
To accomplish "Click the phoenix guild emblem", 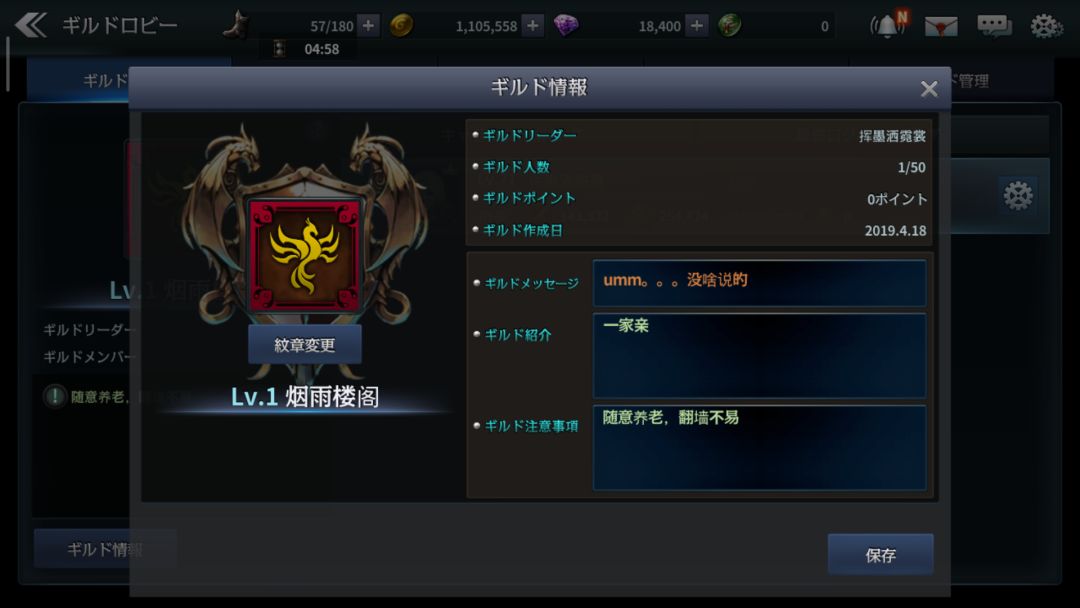I will coord(304,255).
